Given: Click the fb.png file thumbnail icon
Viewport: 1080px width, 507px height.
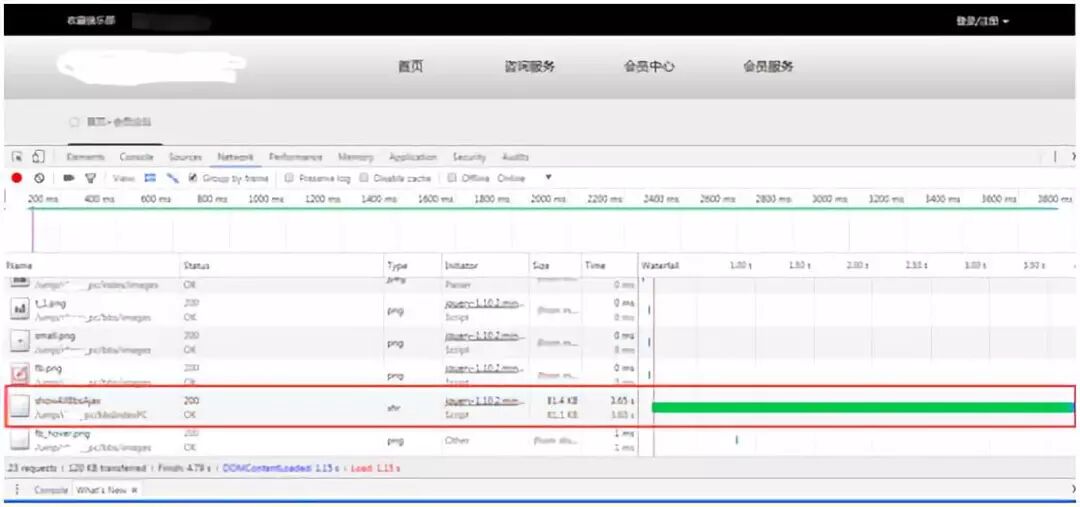Looking at the screenshot, I should (19, 375).
